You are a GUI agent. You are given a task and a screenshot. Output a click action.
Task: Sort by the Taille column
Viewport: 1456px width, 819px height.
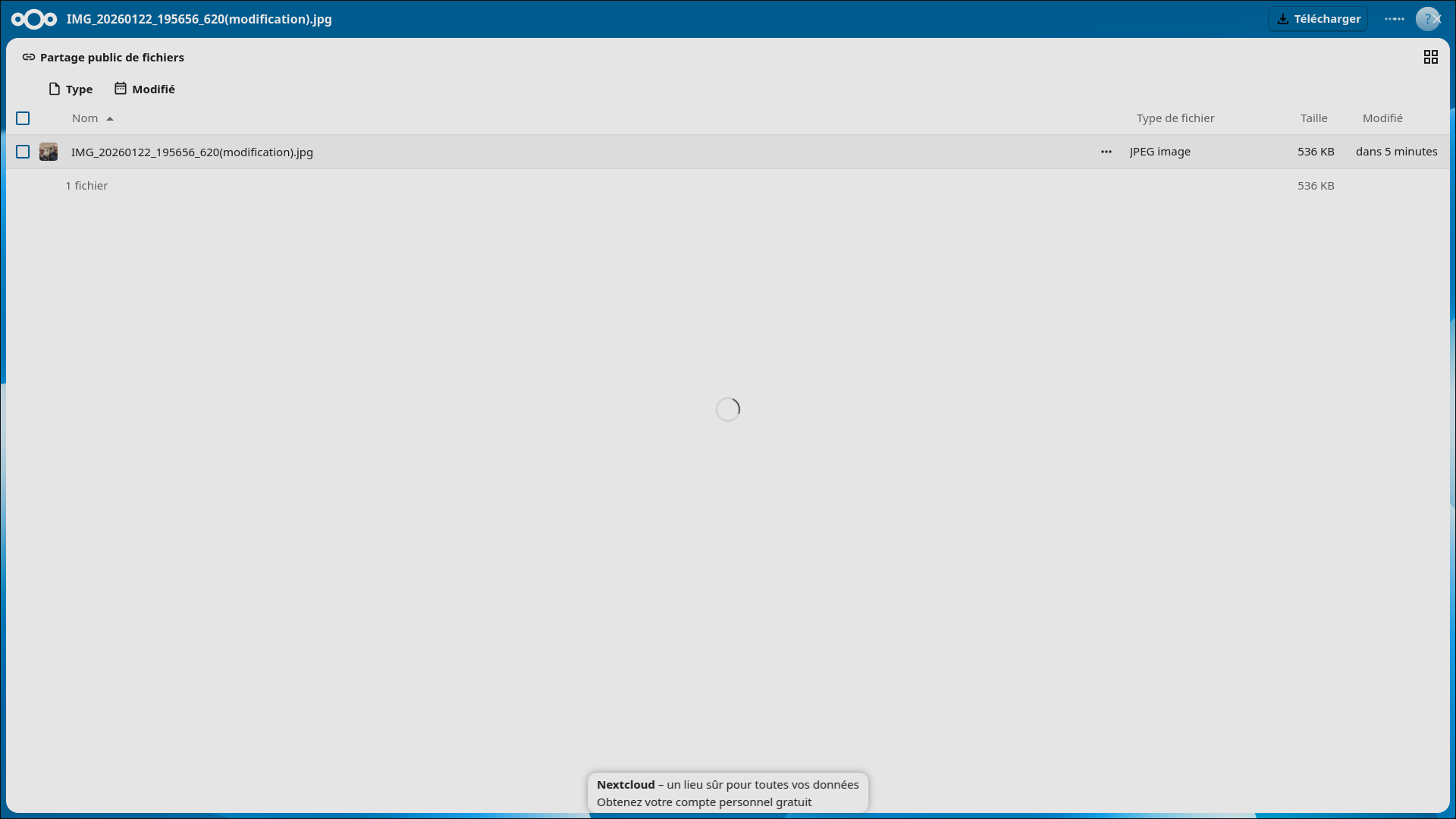point(1313,118)
